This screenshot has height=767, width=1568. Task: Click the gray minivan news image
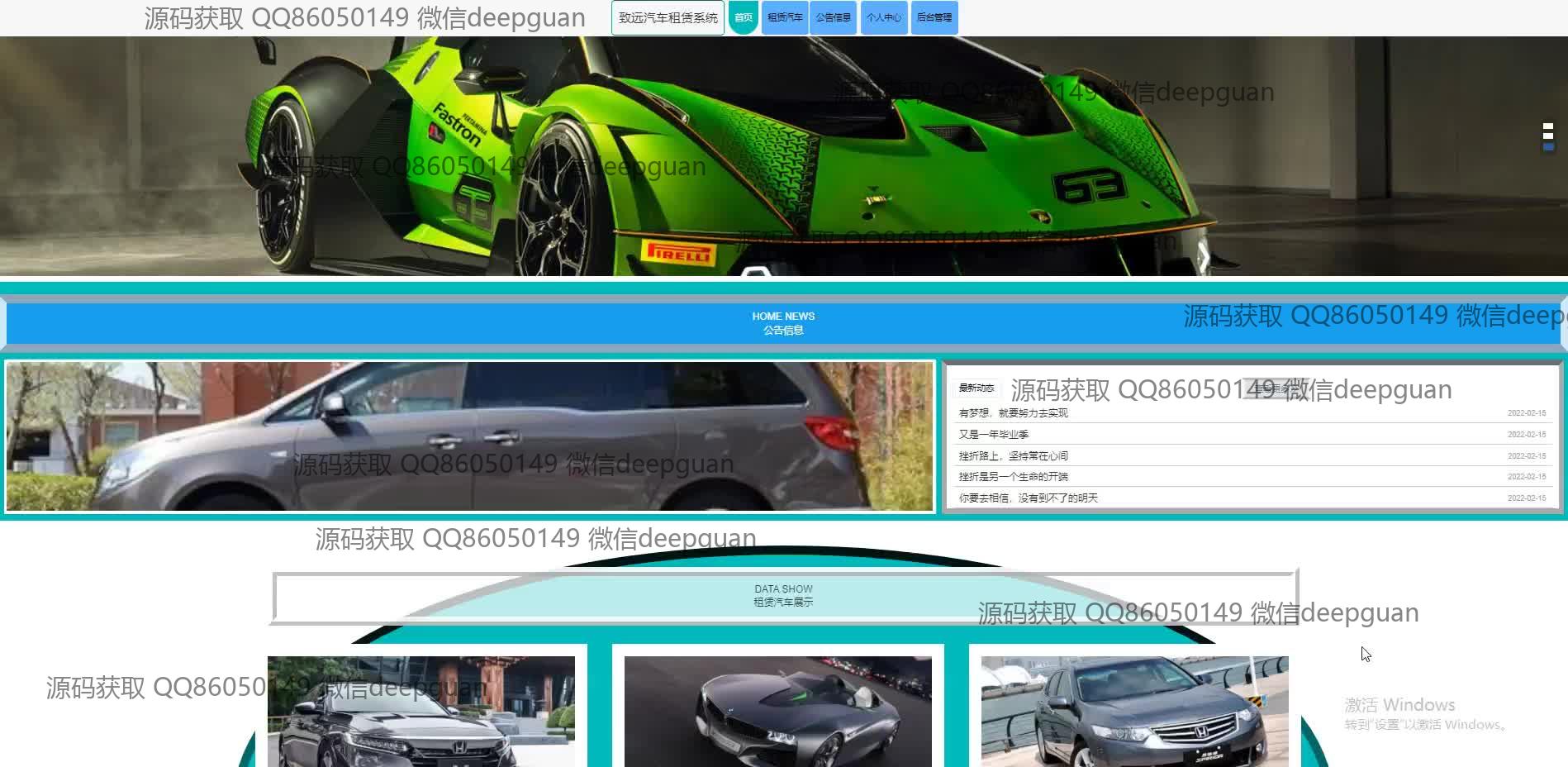pos(469,436)
